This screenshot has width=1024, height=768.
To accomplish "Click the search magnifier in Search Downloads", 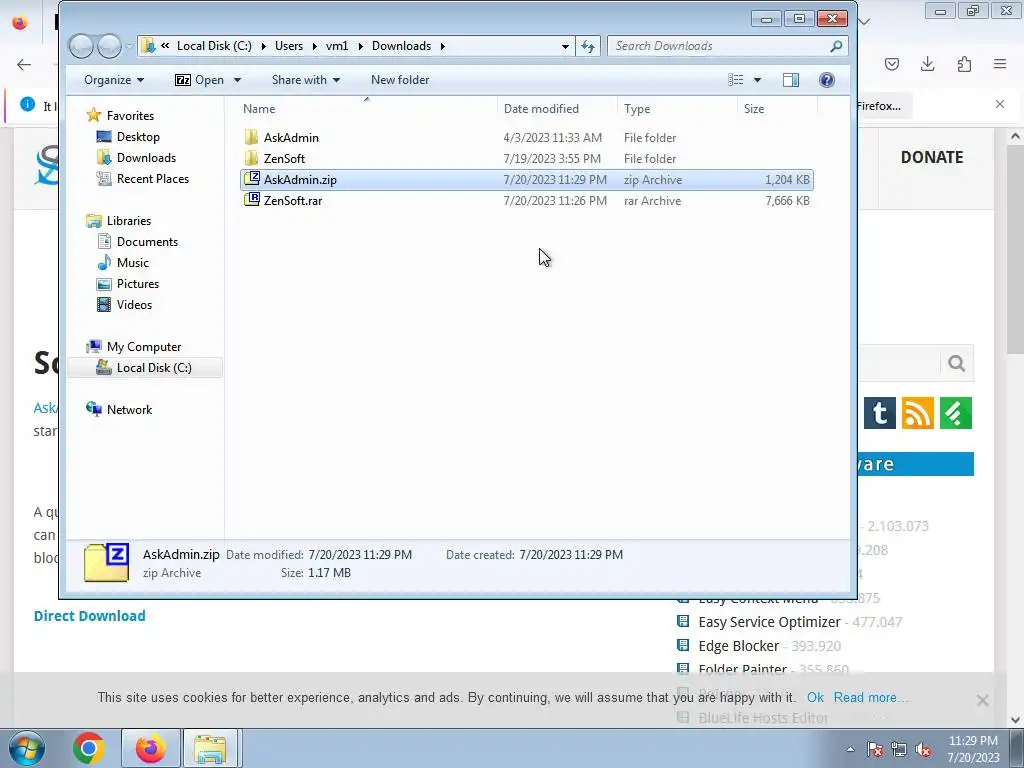I will coord(836,46).
